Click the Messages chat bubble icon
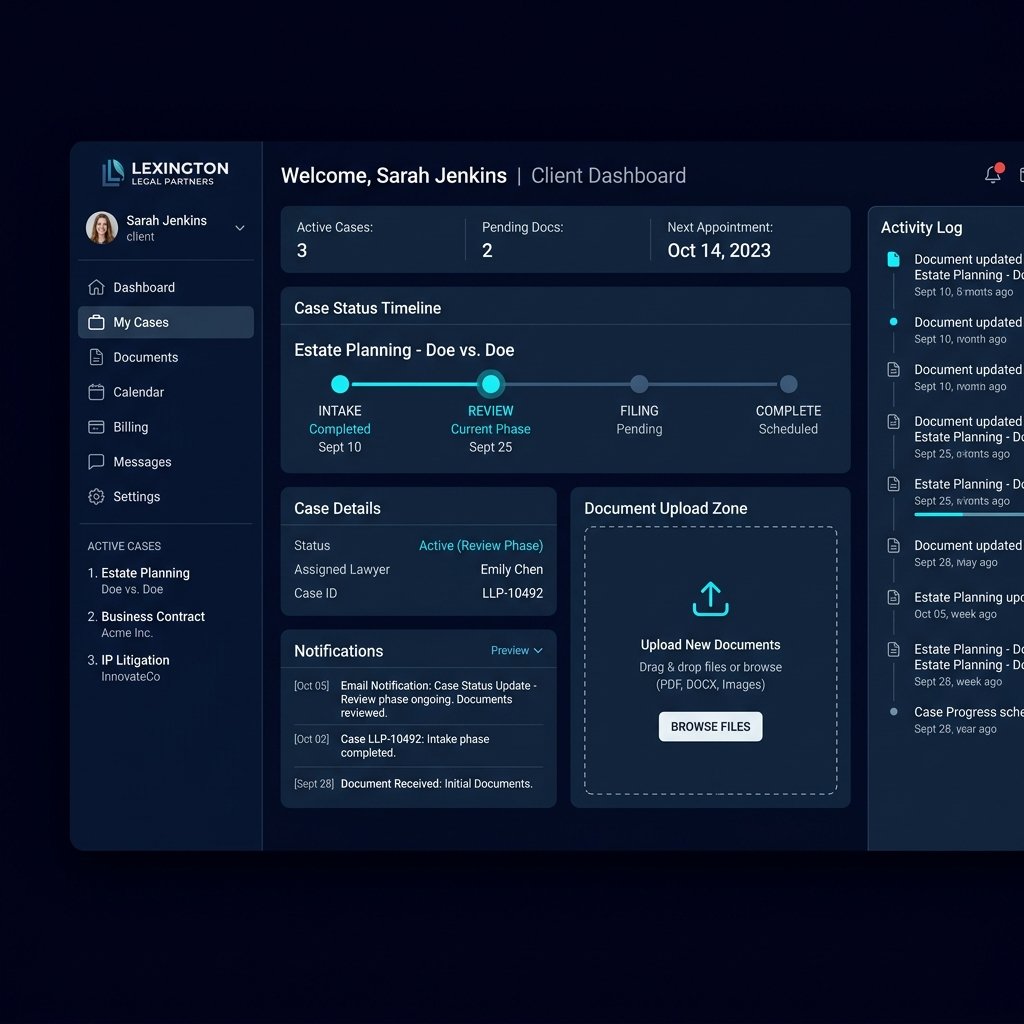The width and height of the screenshot is (1024, 1024). point(96,462)
